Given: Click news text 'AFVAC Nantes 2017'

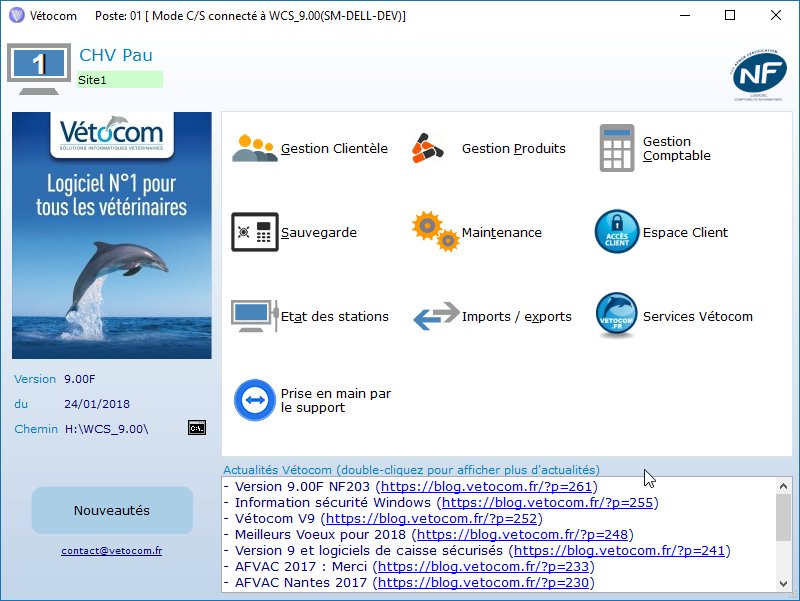Looking at the screenshot, I should [301, 582].
